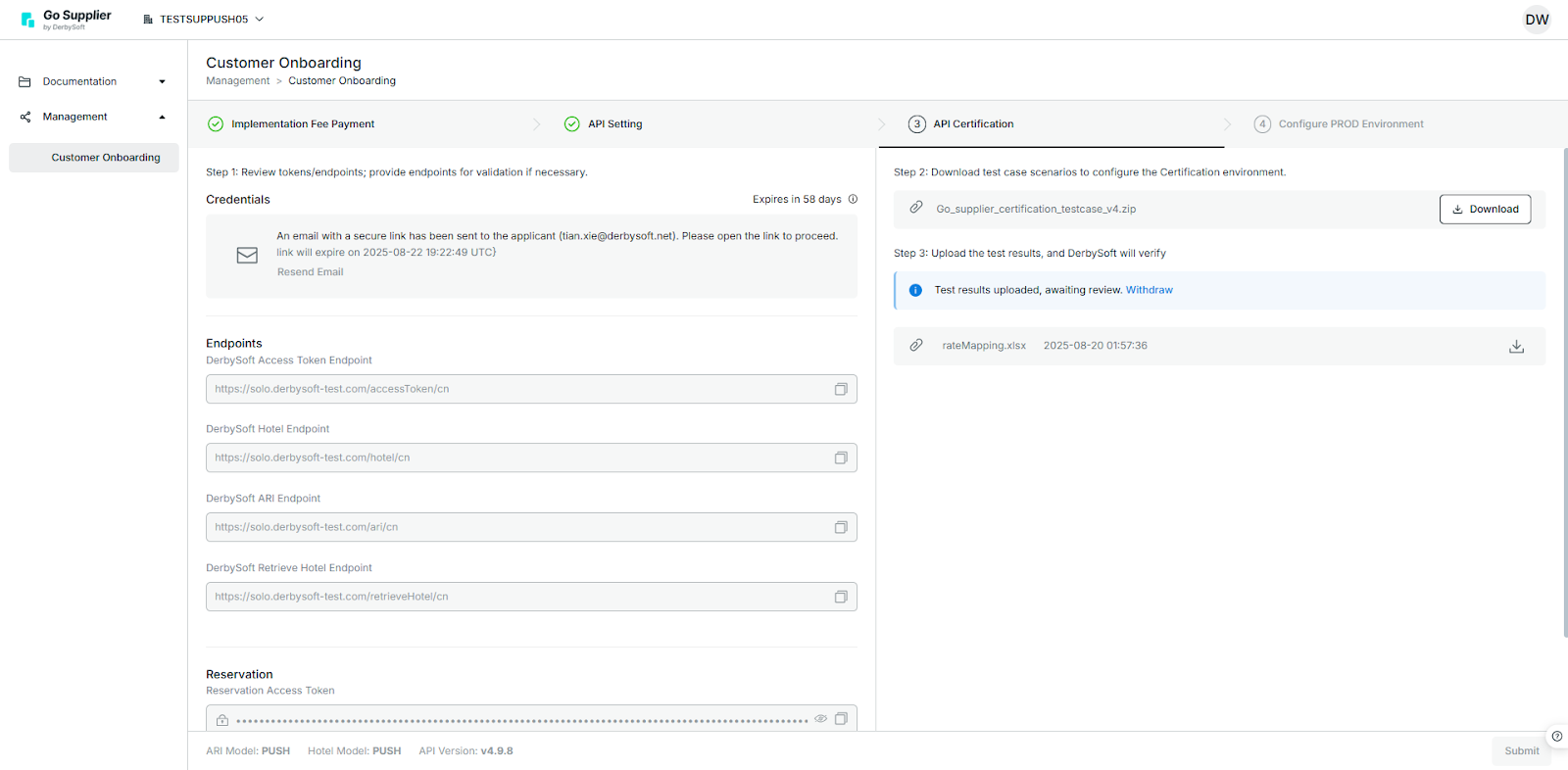1568x770 pixels.
Task: Collapse the Management sidebar menu
Action: pos(93,117)
